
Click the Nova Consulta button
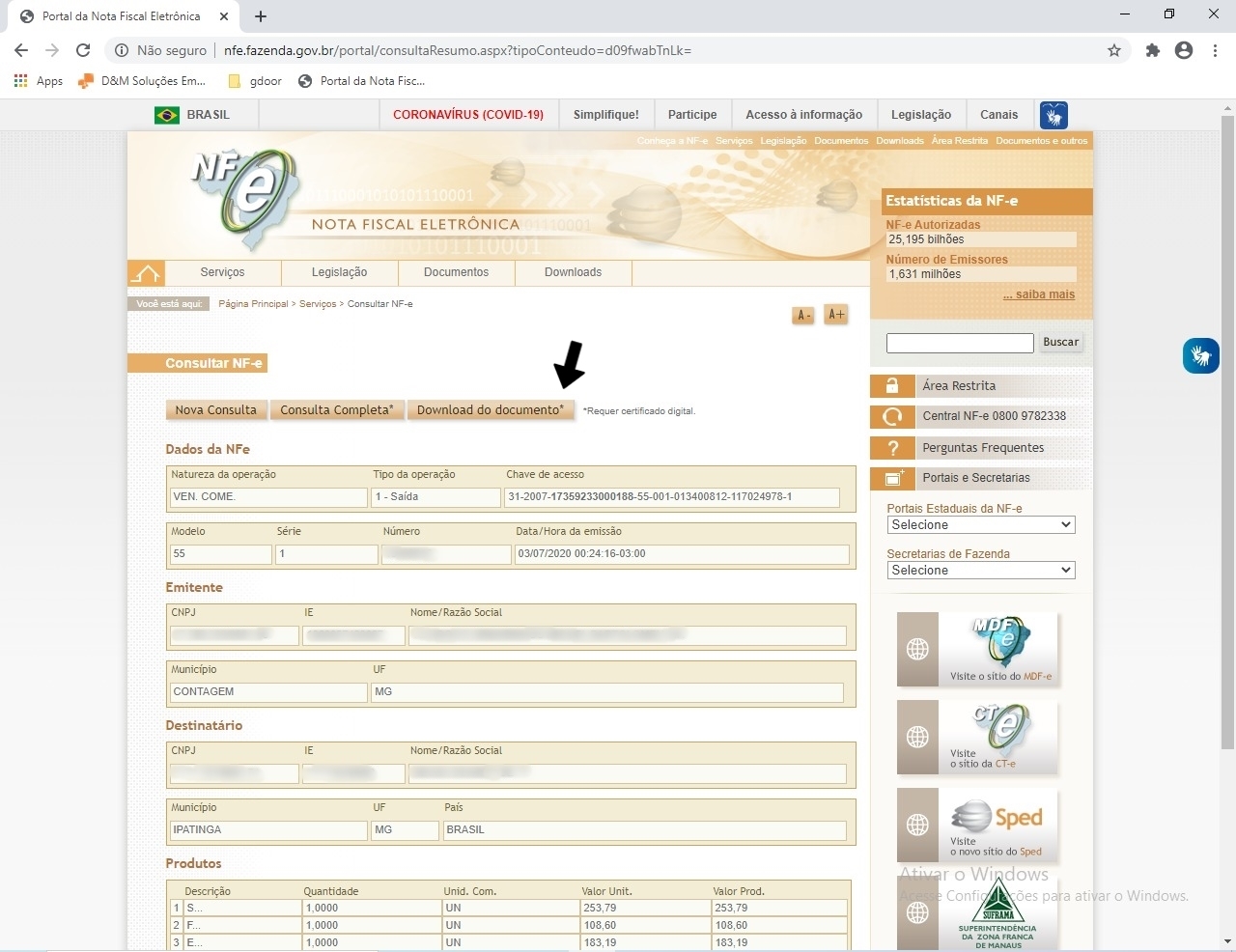[x=216, y=410]
